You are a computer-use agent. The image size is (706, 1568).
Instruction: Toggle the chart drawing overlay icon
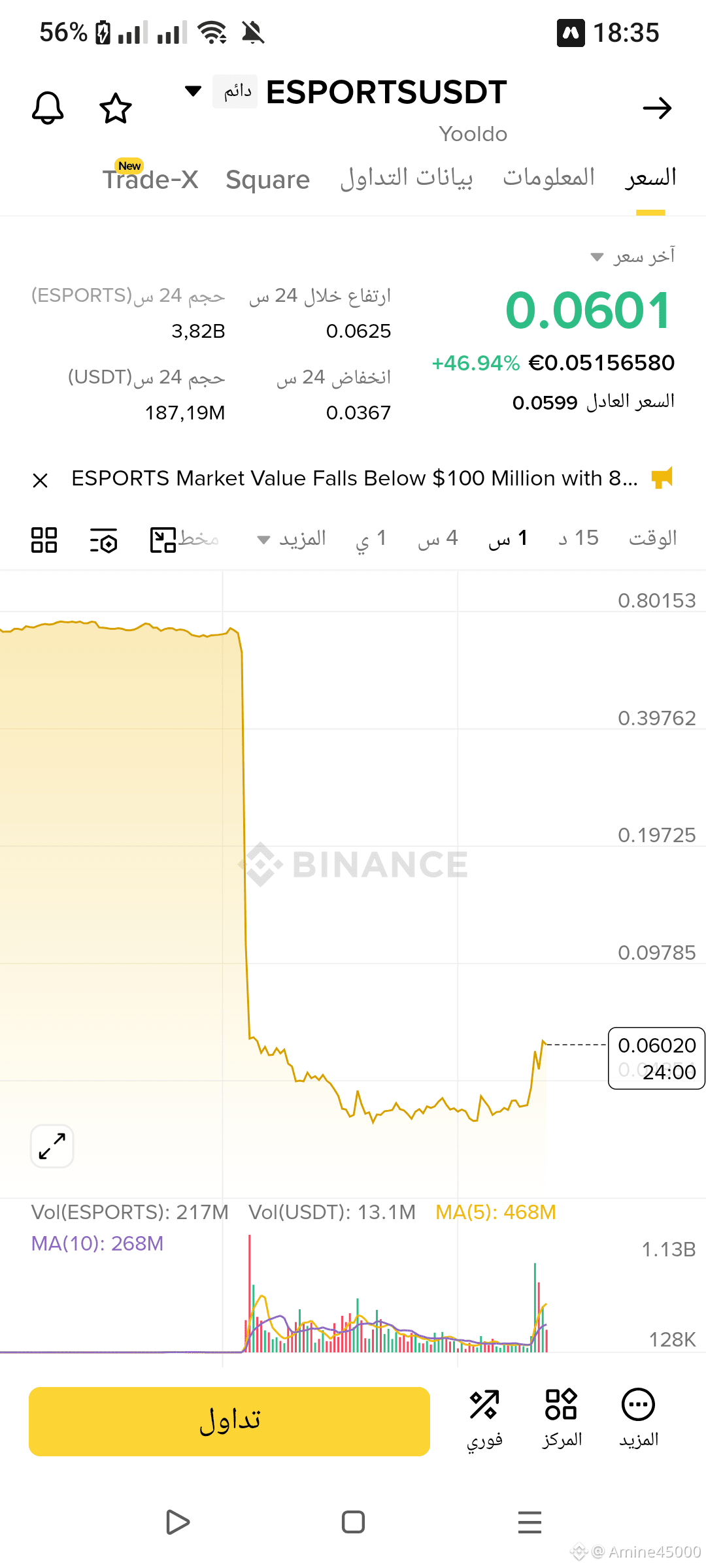[163, 540]
